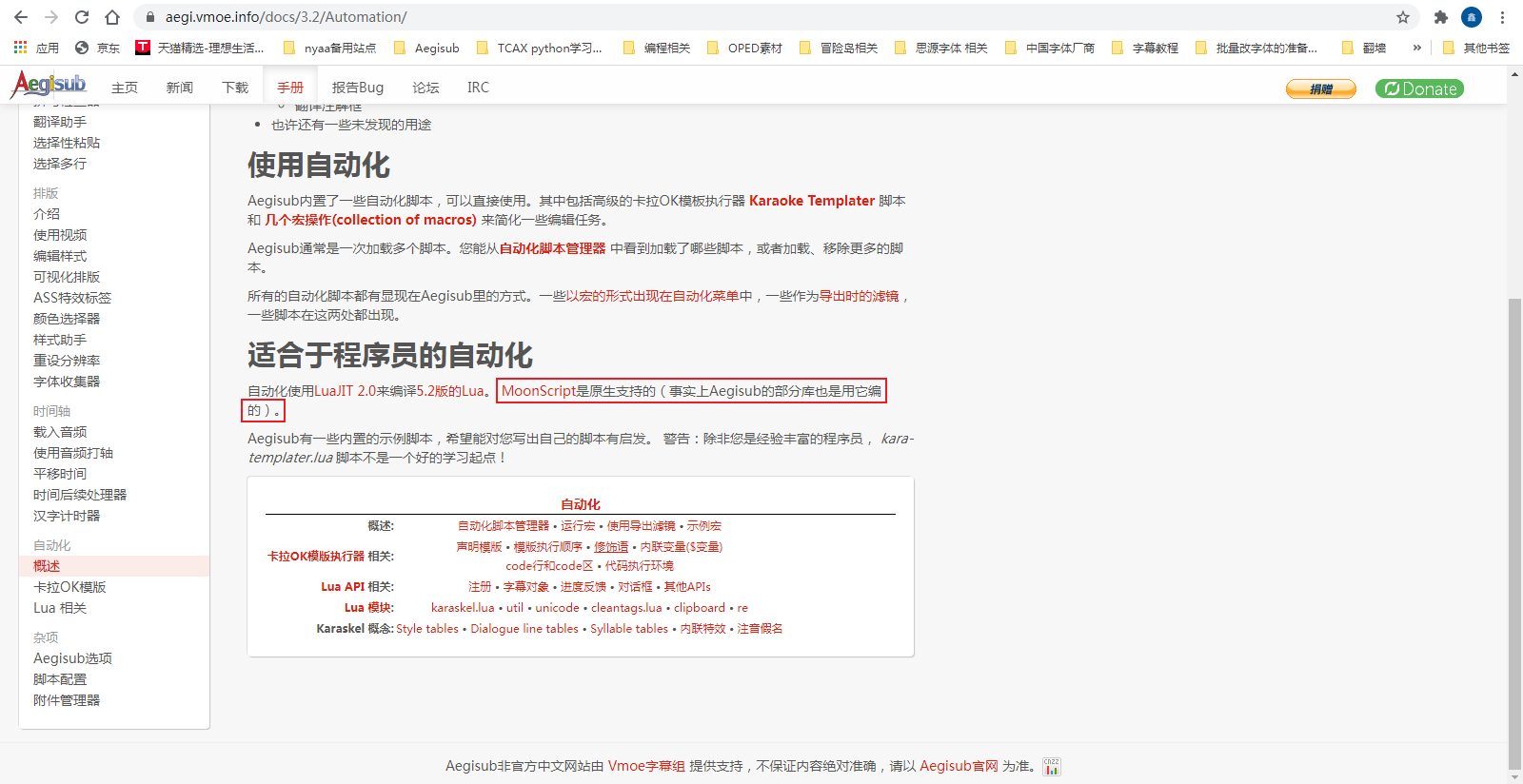Open 汉字计时器 in sidebar

point(67,516)
